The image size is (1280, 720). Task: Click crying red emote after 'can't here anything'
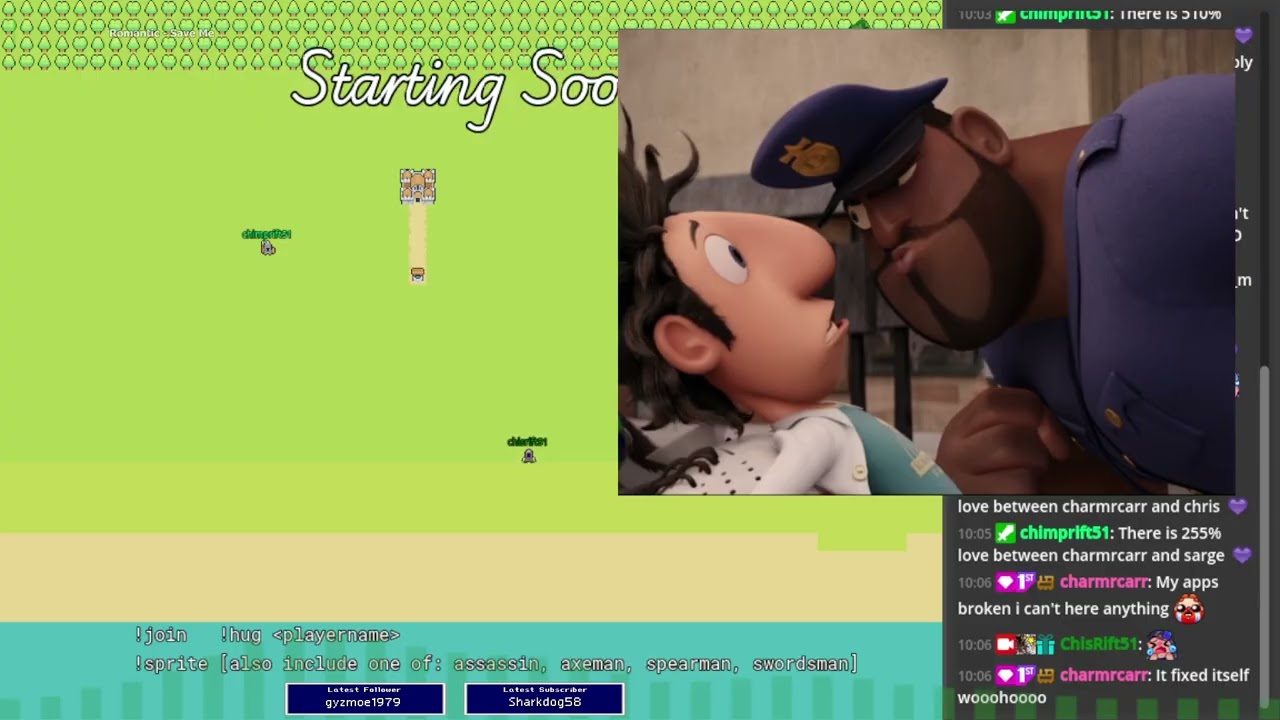point(1188,608)
